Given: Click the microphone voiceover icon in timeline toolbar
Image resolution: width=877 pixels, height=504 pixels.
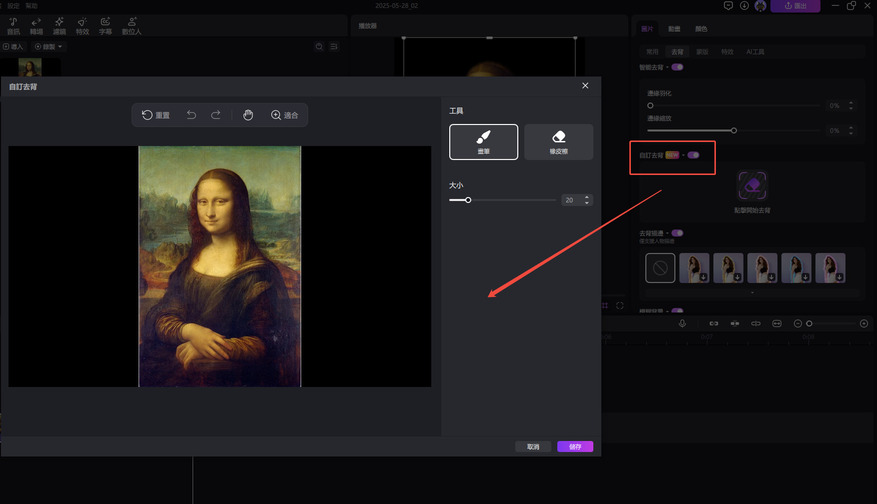Looking at the screenshot, I should pos(682,323).
